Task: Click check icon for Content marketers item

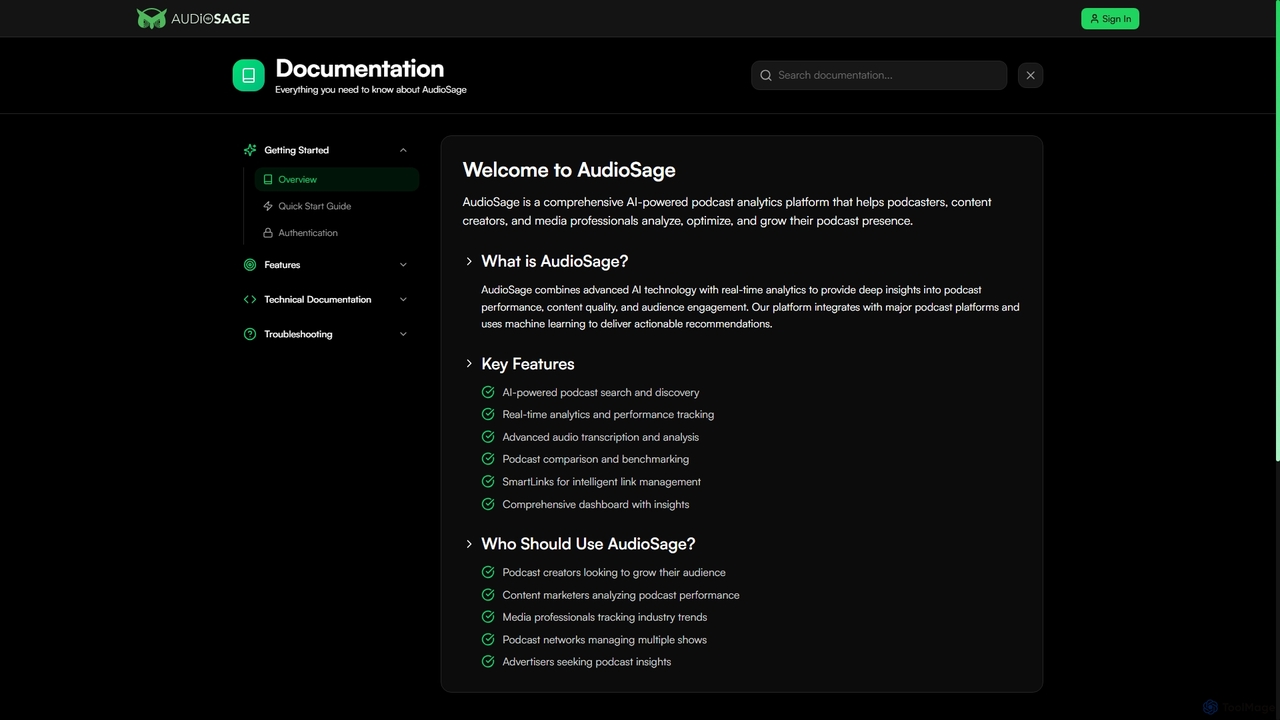Action: pyautogui.click(x=488, y=594)
